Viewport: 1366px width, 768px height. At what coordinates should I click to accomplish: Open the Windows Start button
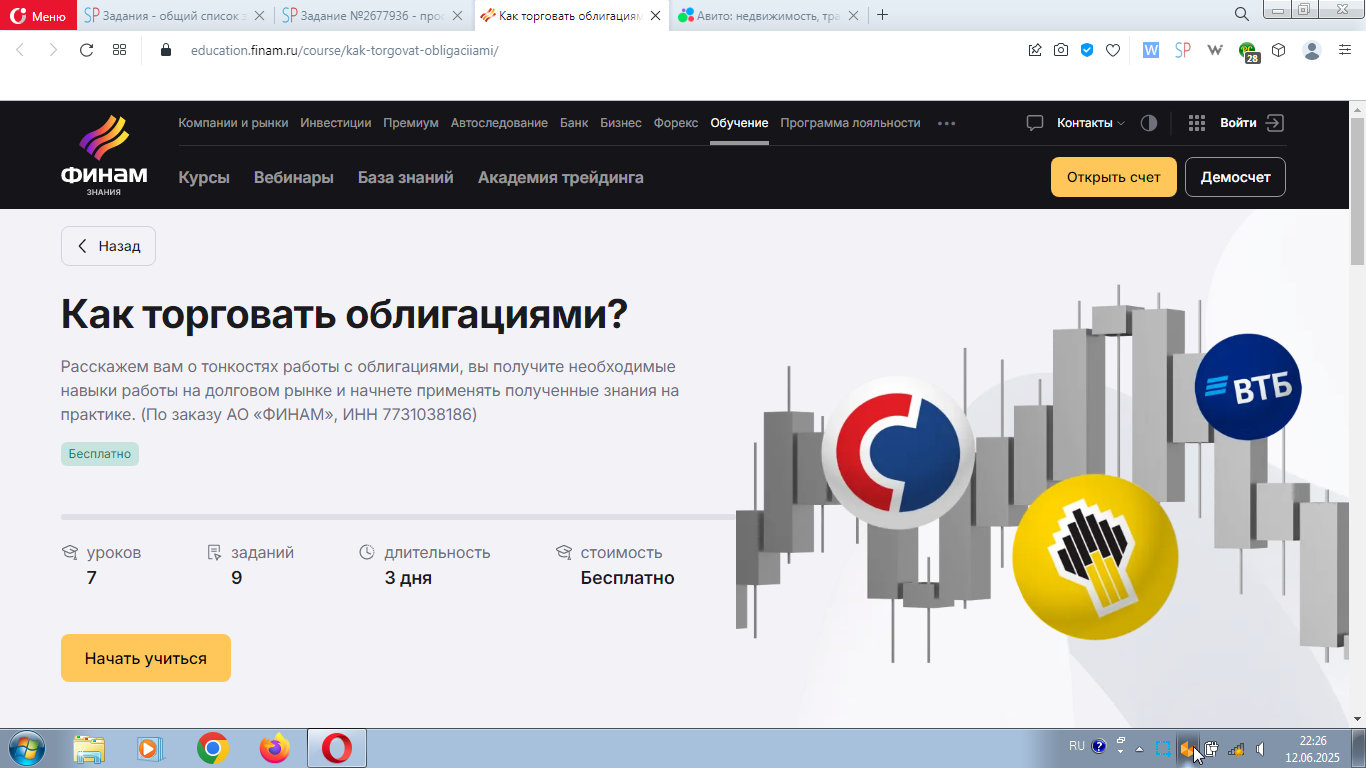pos(25,748)
